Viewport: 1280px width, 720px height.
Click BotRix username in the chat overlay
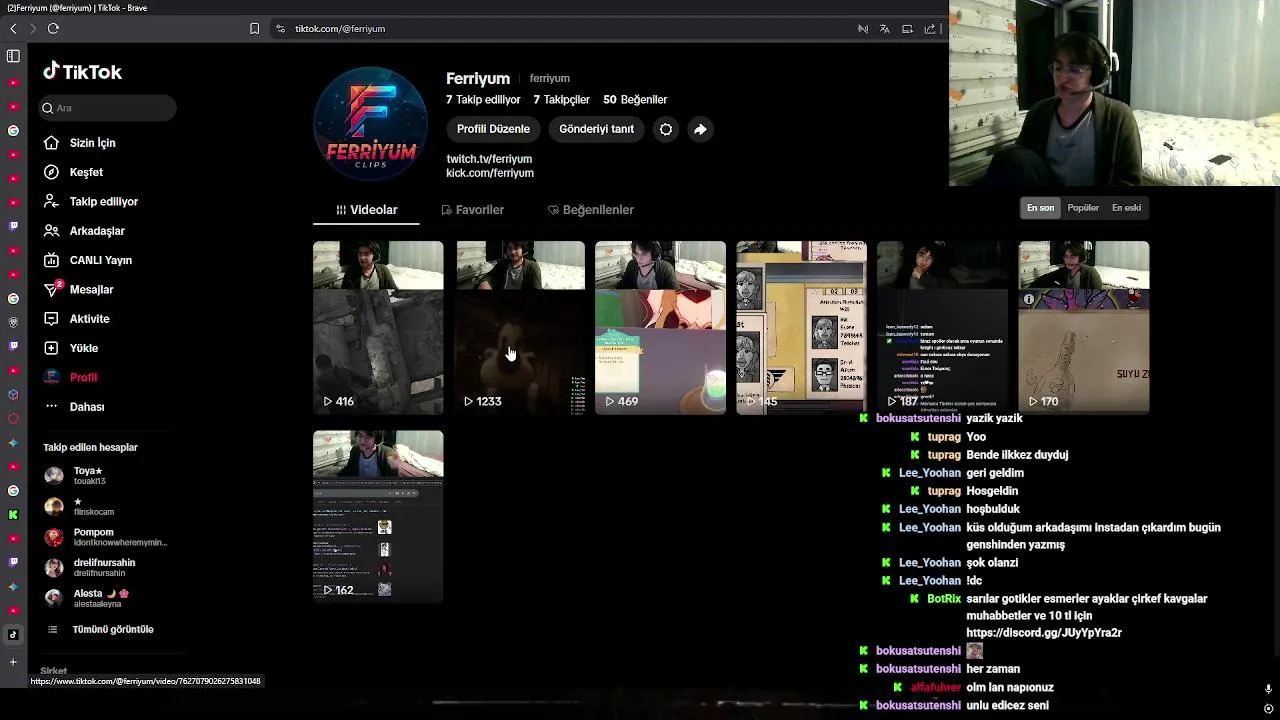(x=944, y=599)
